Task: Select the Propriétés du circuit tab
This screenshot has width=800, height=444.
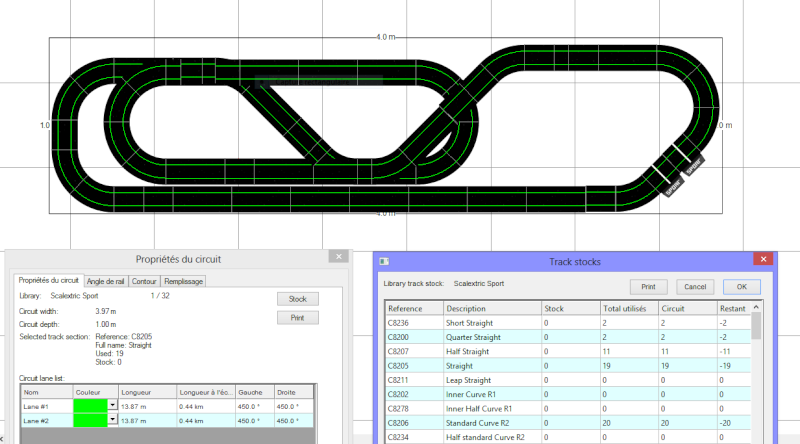Action: [49, 282]
